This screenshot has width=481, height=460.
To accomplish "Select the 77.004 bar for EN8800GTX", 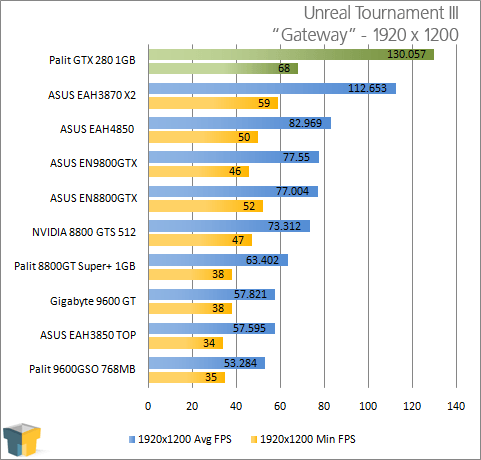I will pyautogui.click(x=233, y=192).
